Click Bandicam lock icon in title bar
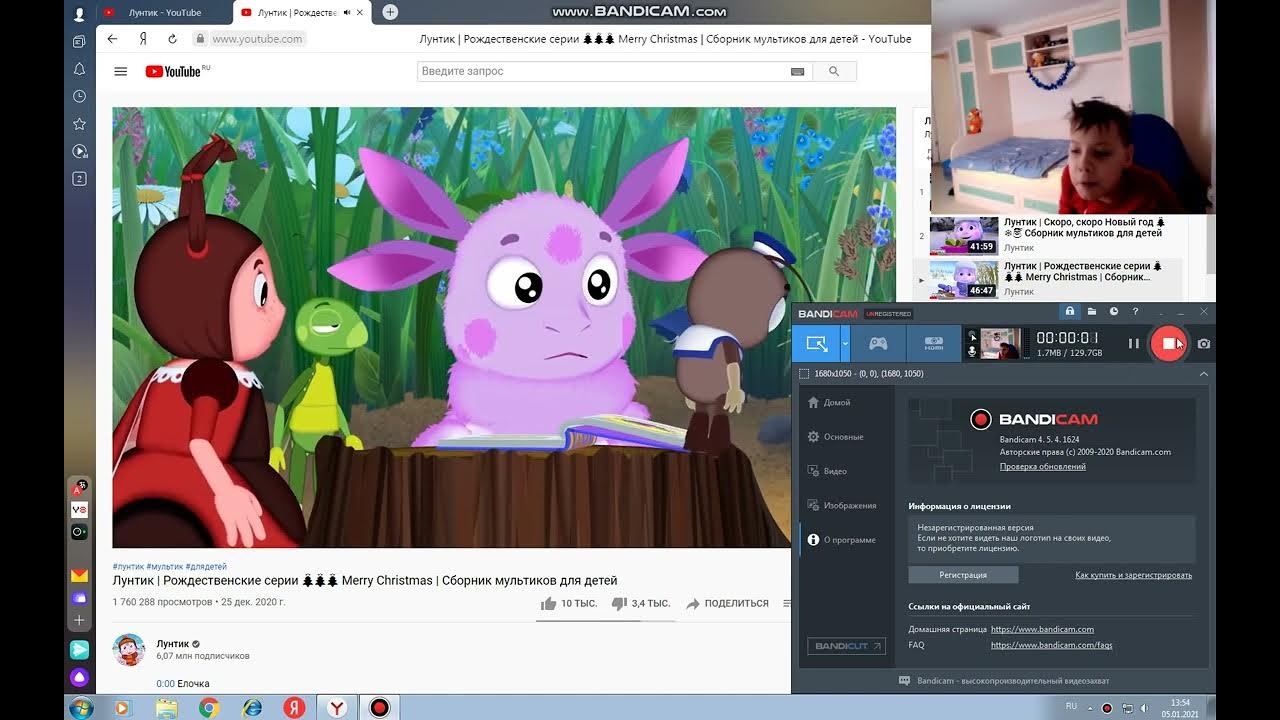Viewport: 1280px width, 720px height. [1069, 312]
